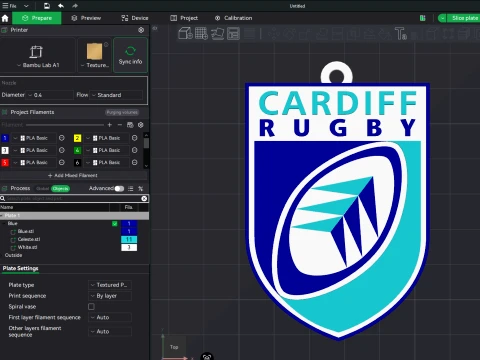
Task: Click green filament 4 color swatch
Action: tap(77, 150)
